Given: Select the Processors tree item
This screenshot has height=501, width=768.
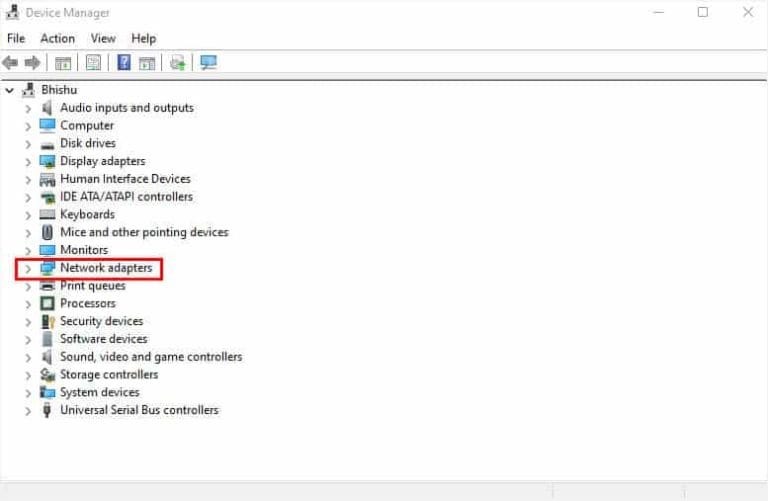Looking at the screenshot, I should click(x=87, y=304).
